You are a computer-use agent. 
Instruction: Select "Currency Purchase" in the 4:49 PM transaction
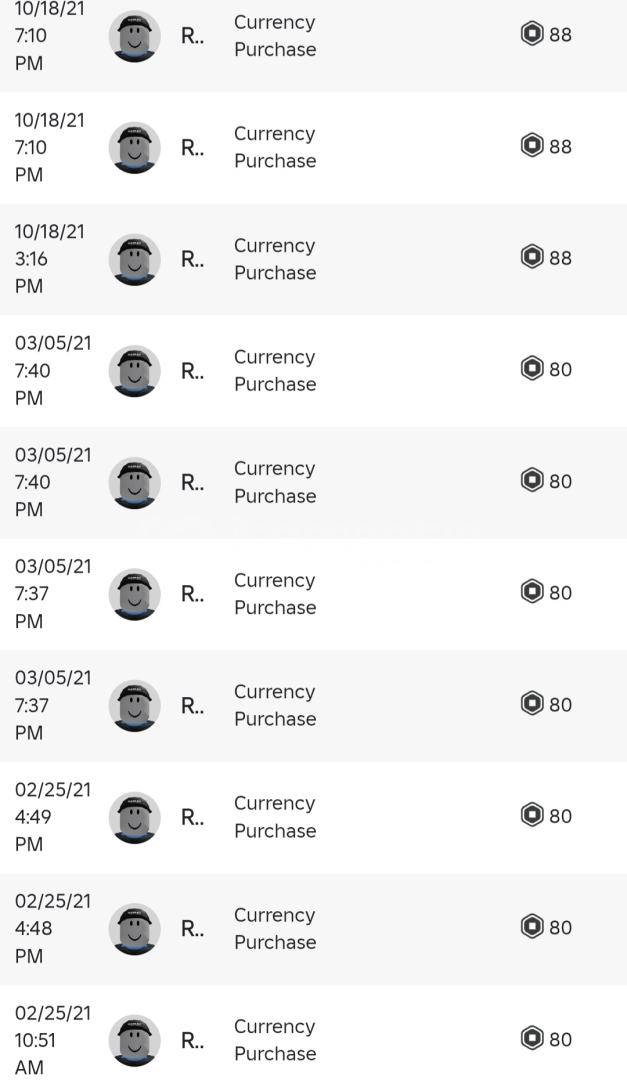[x=275, y=817]
